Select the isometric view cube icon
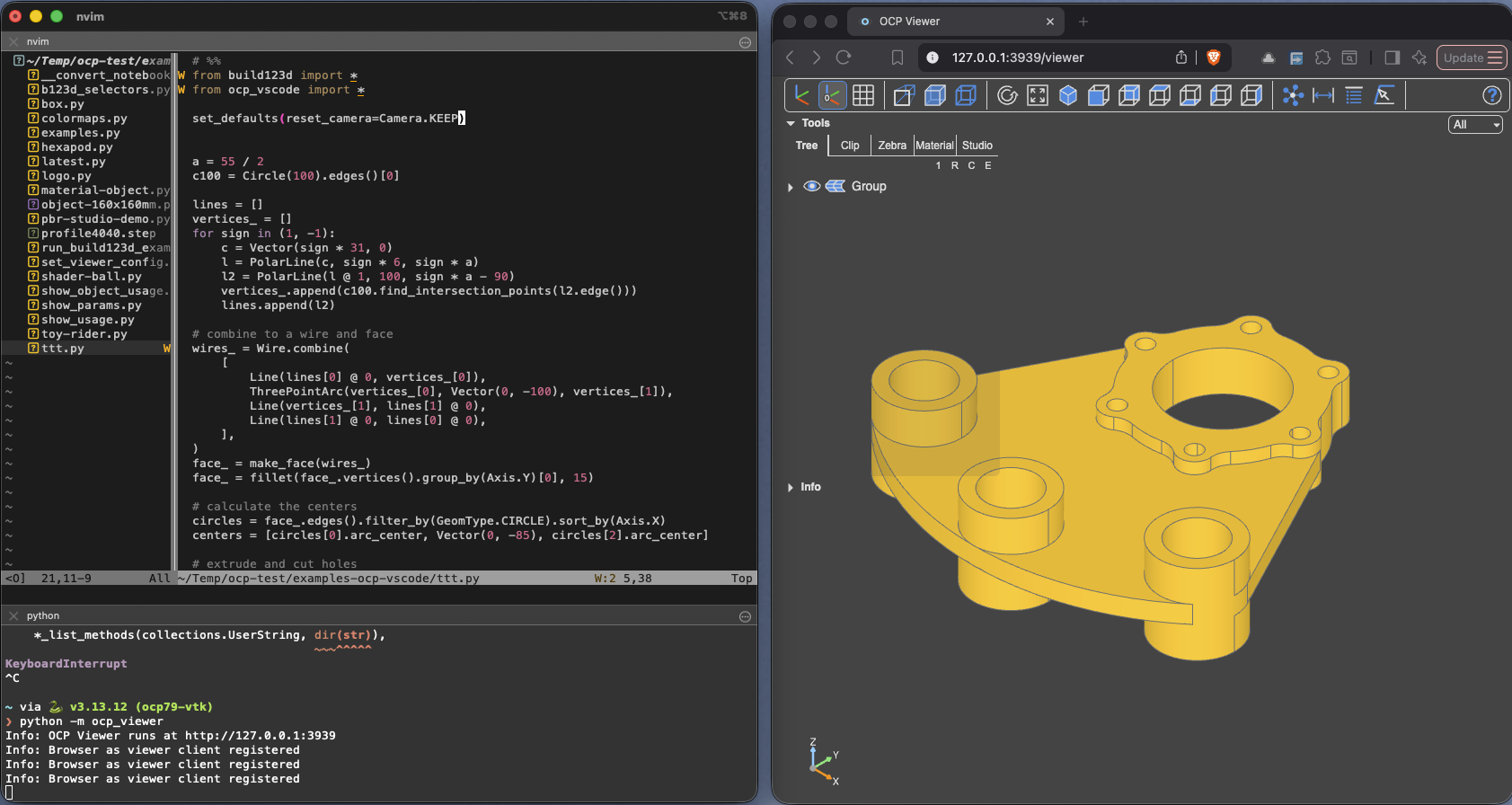Viewport: 1512px width, 805px height. click(x=1068, y=95)
